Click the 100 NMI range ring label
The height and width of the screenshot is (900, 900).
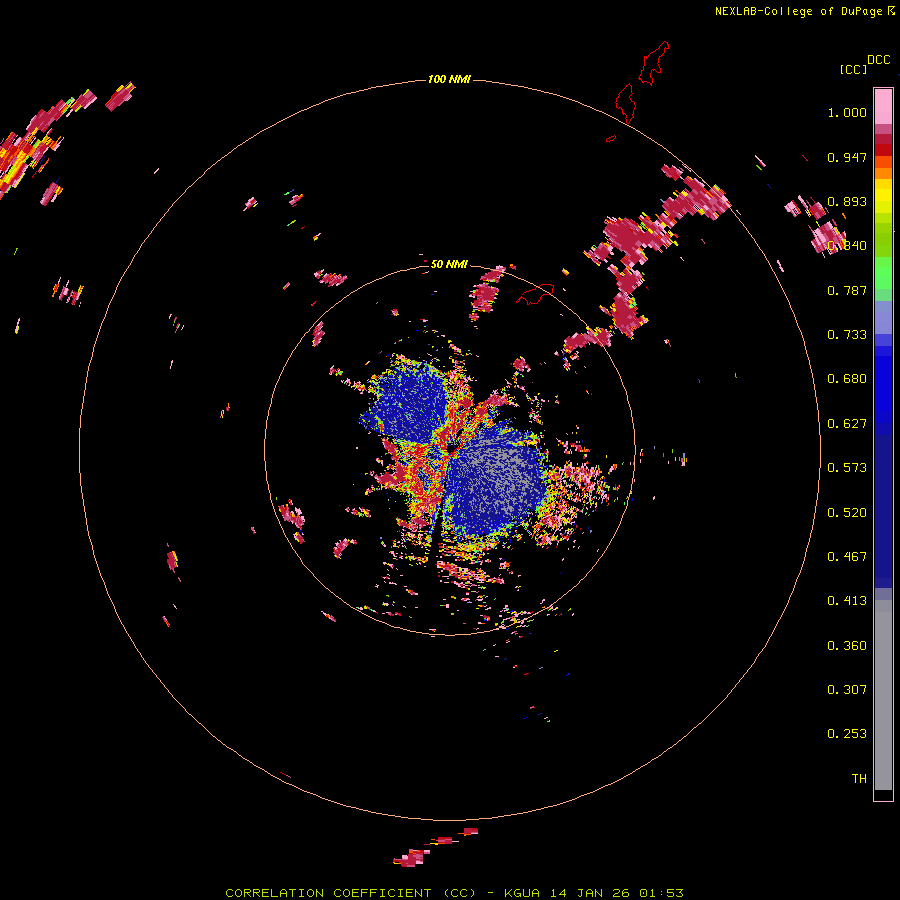click(449, 79)
